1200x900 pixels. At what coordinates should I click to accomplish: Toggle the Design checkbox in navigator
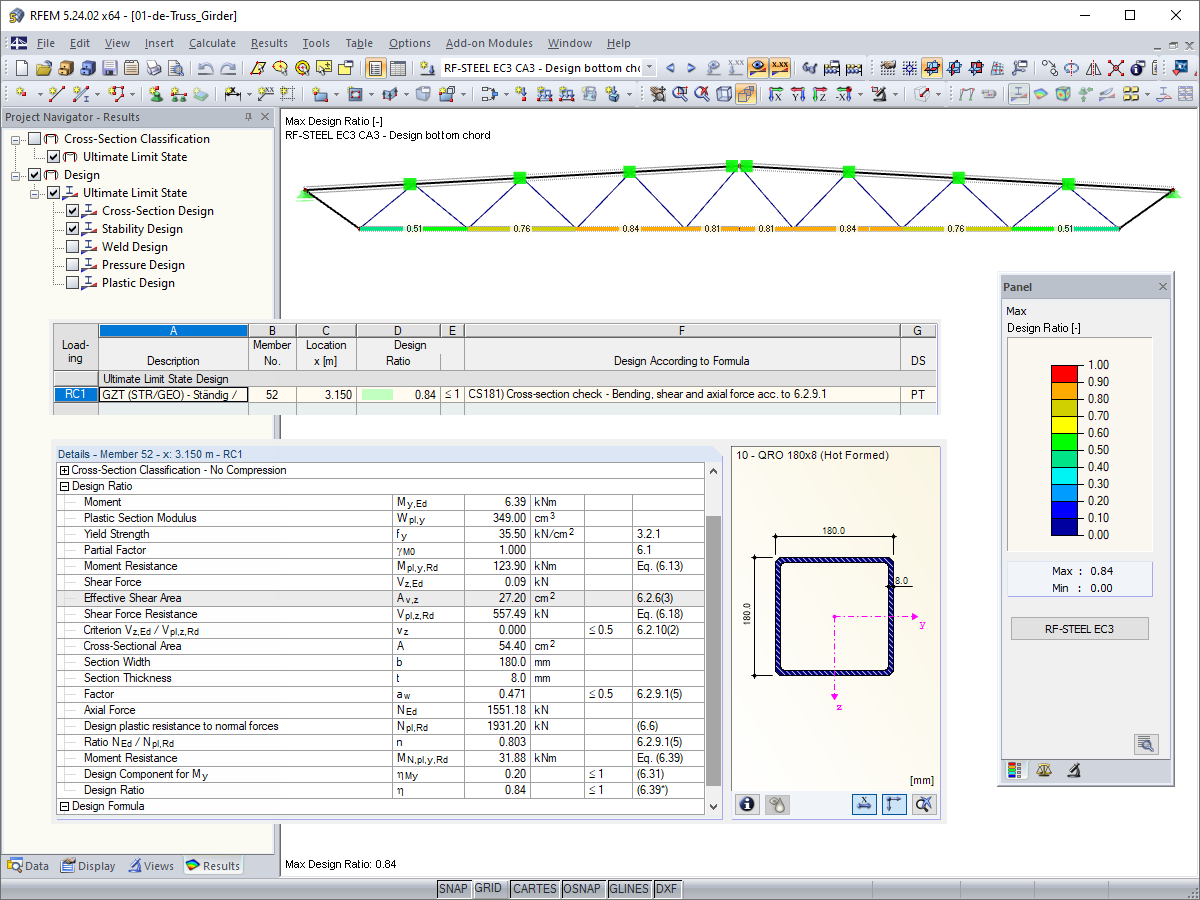coord(35,175)
